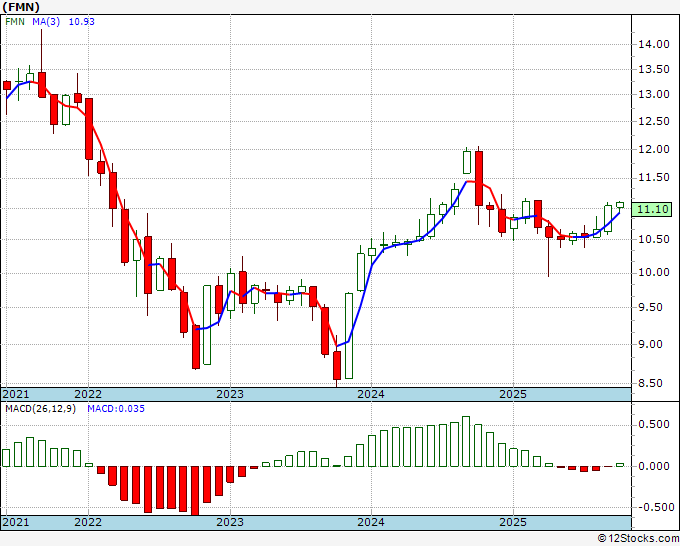Viewport: 680px width, 546px height.
Task: Click the last small green MACD bar
Action: point(620,465)
